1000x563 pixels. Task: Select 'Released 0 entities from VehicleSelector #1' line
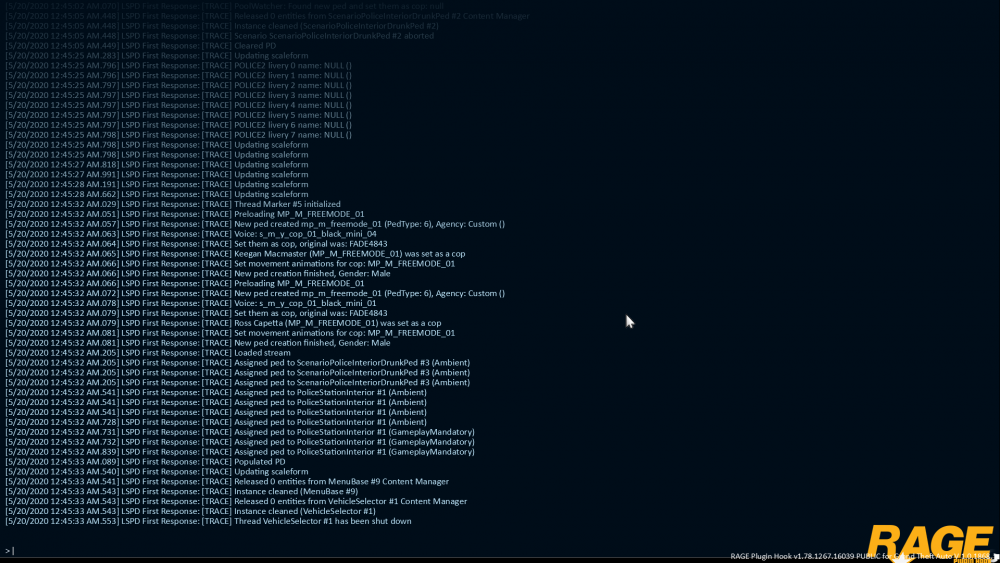[x=236, y=501]
